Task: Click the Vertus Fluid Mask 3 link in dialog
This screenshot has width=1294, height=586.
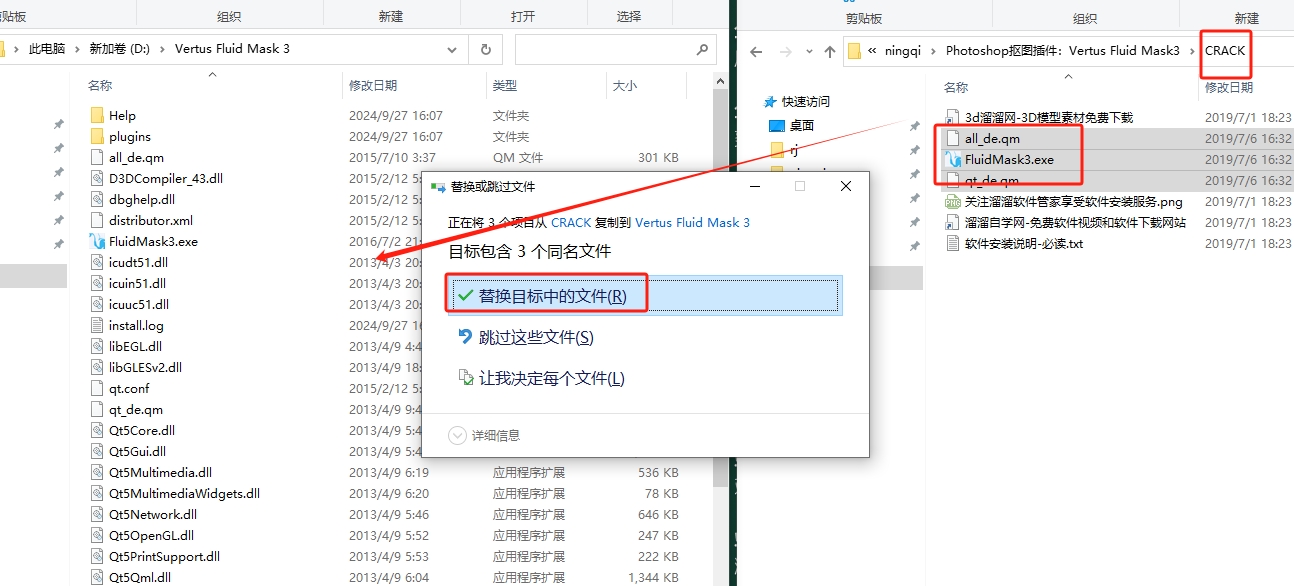Action: click(692, 222)
